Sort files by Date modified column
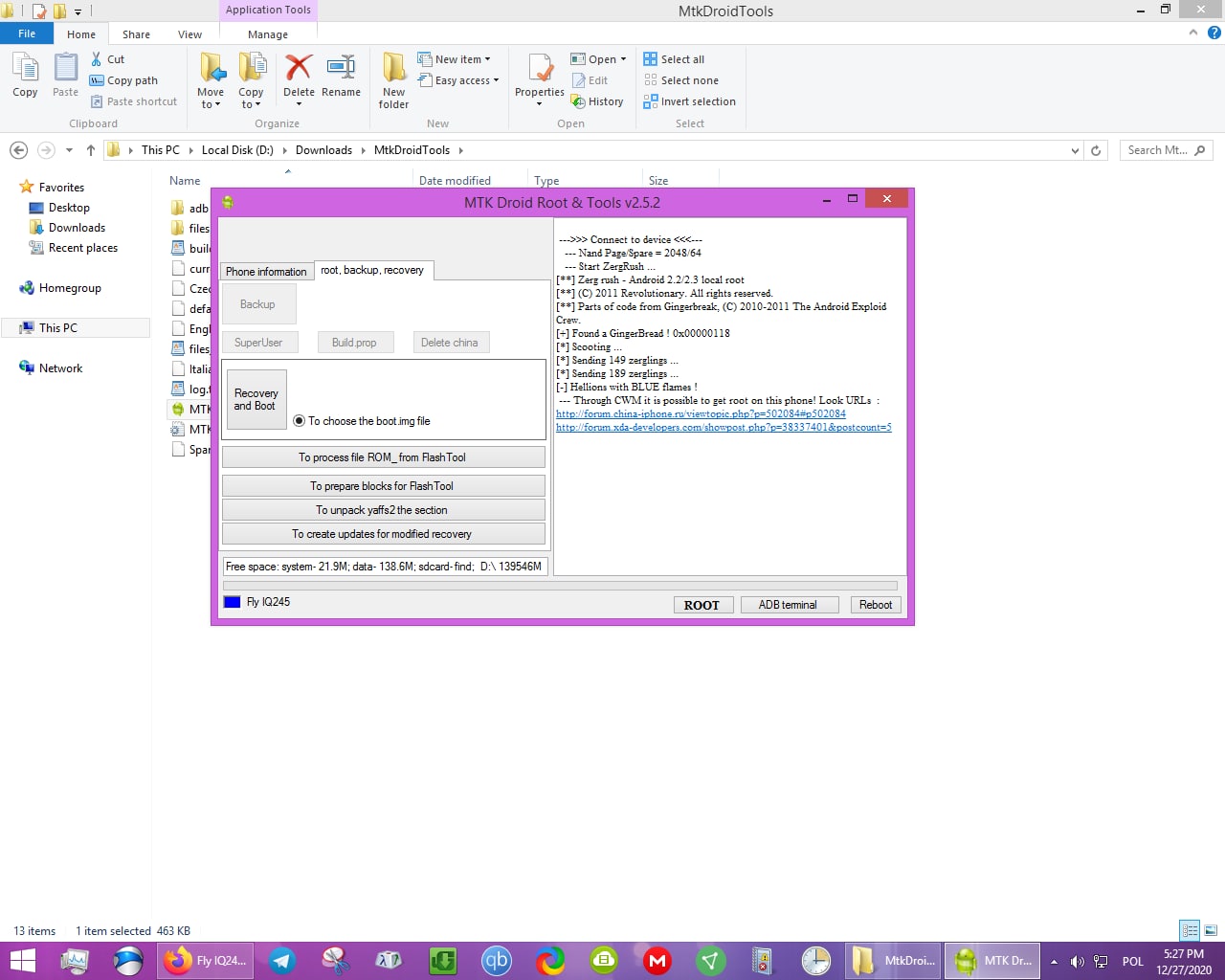 (455, 181)
